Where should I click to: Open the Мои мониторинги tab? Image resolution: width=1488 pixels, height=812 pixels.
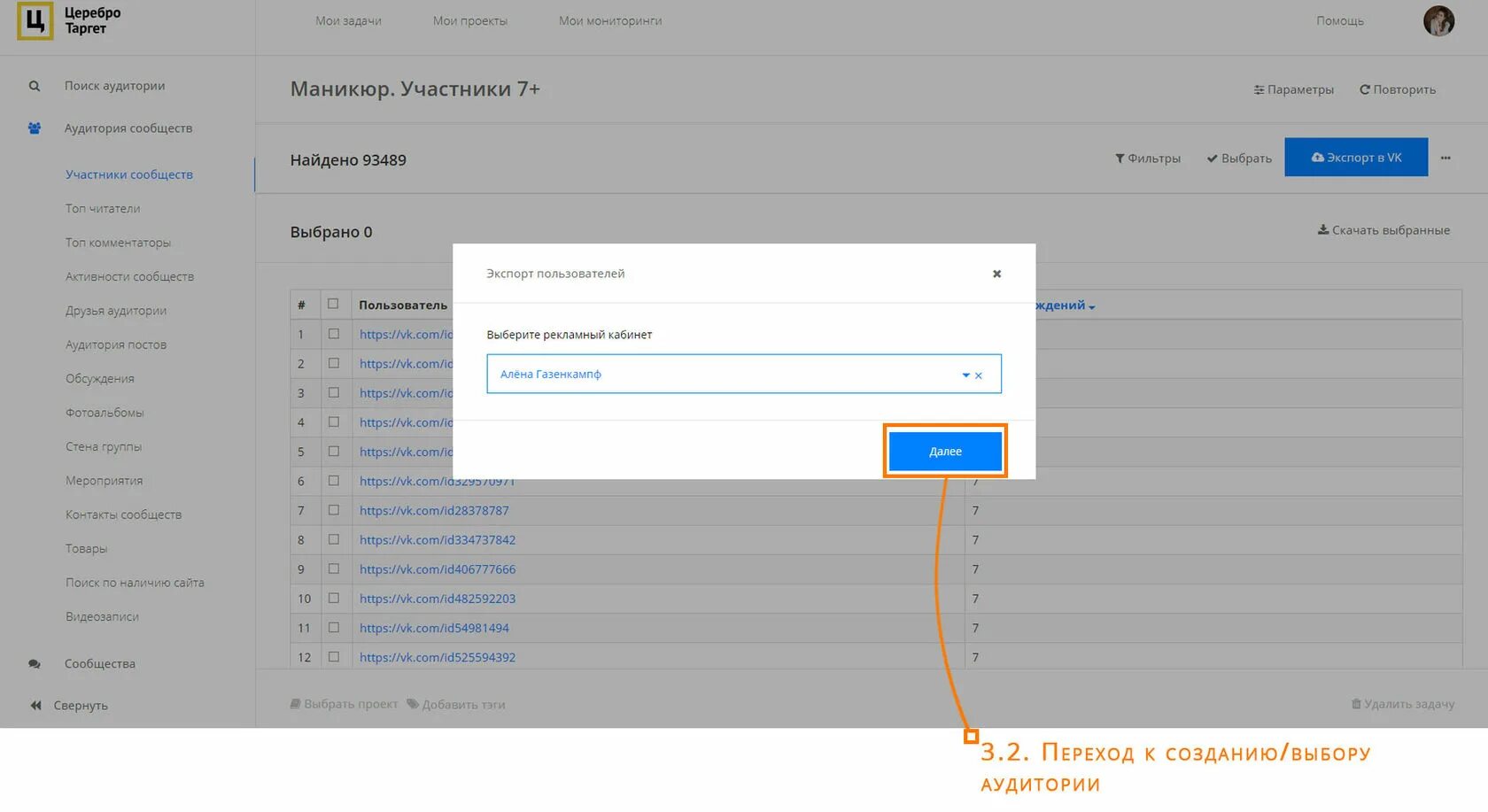(x=610, y=20)
